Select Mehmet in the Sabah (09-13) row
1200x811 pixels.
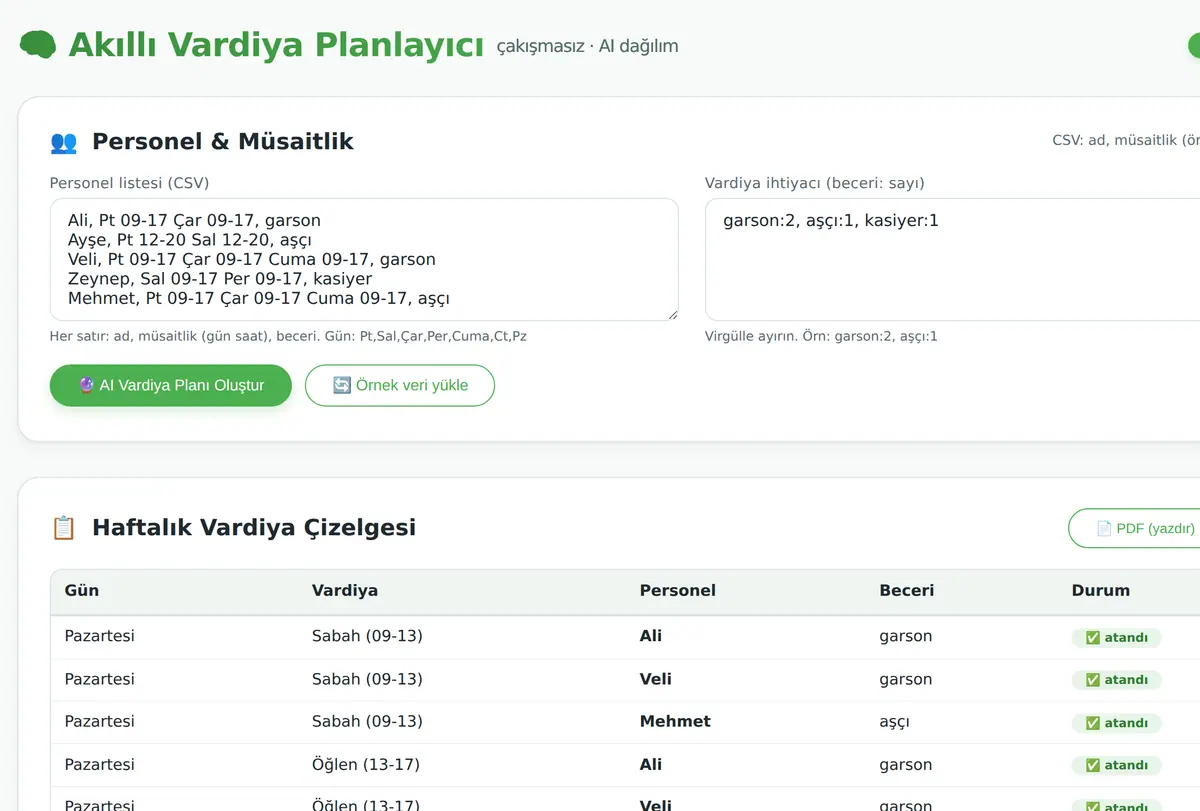click(675, 721)
